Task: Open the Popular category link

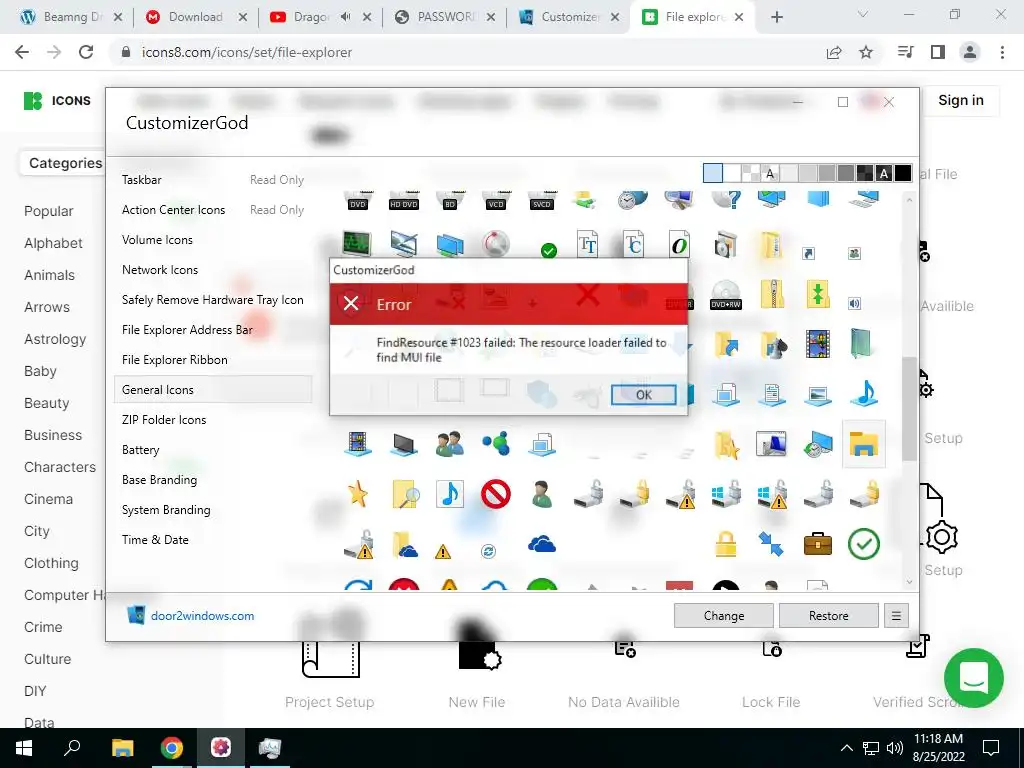Action: pos(49,211)
